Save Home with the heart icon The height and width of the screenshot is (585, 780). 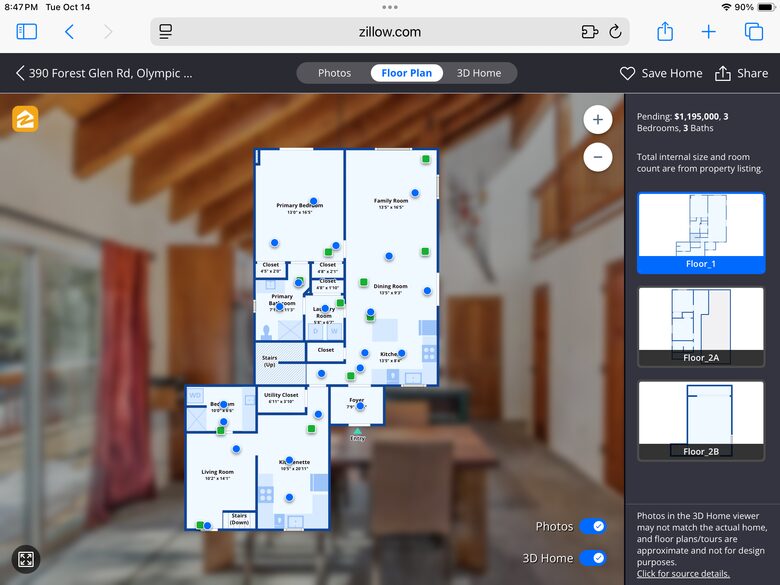coord(661,73)
